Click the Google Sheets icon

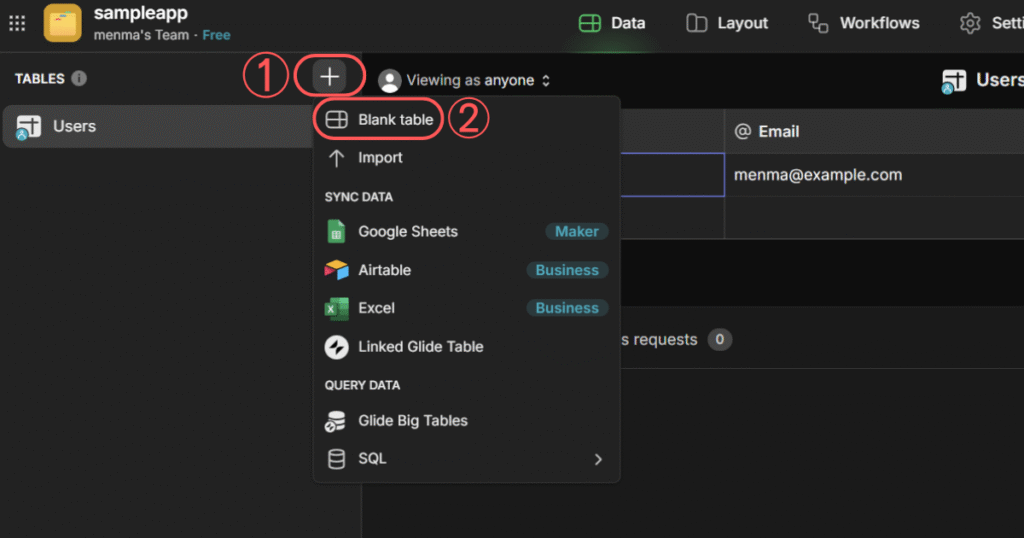pos(336,232)
